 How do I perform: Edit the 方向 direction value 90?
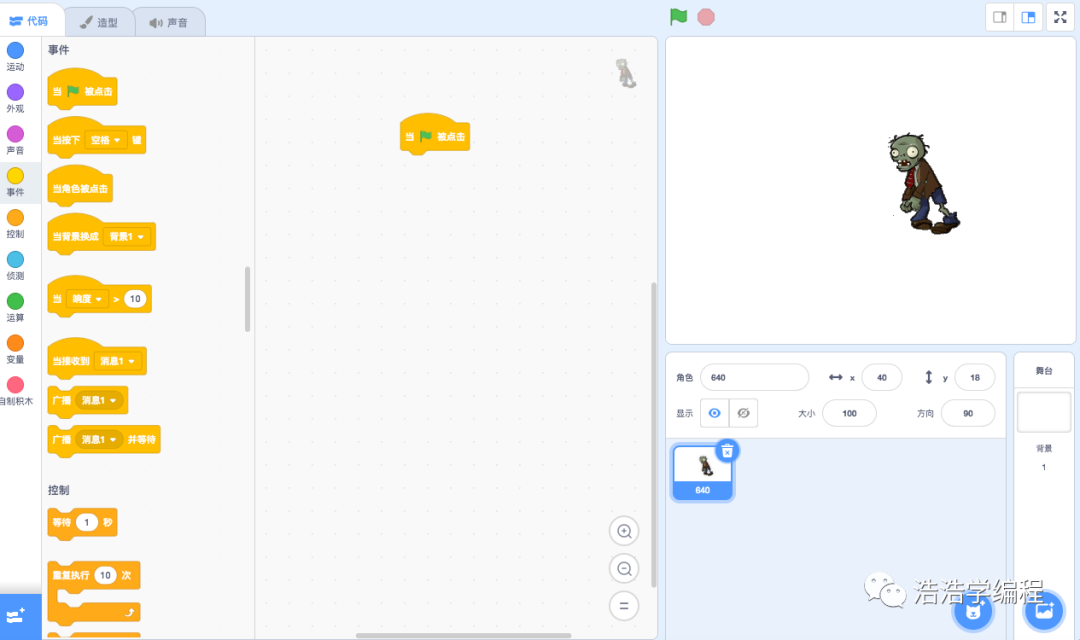[968, 413]
